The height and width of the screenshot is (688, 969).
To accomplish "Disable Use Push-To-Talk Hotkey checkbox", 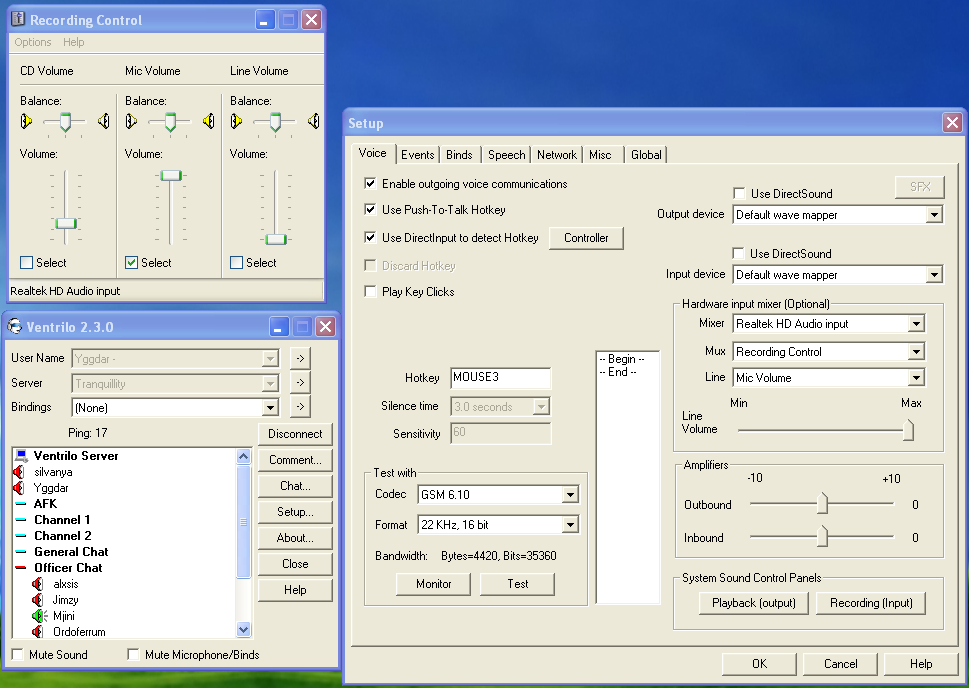I will click(x=370, y=210).
